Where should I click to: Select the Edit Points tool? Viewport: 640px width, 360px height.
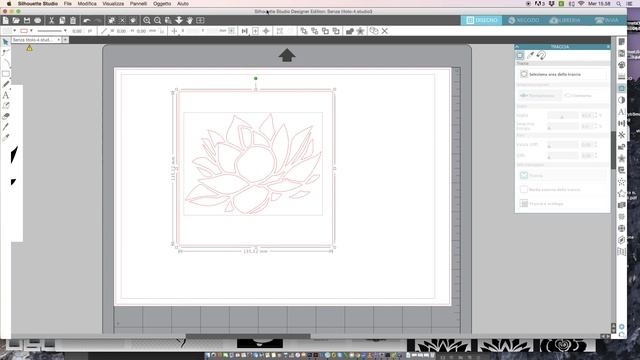(x=5, y=53)
